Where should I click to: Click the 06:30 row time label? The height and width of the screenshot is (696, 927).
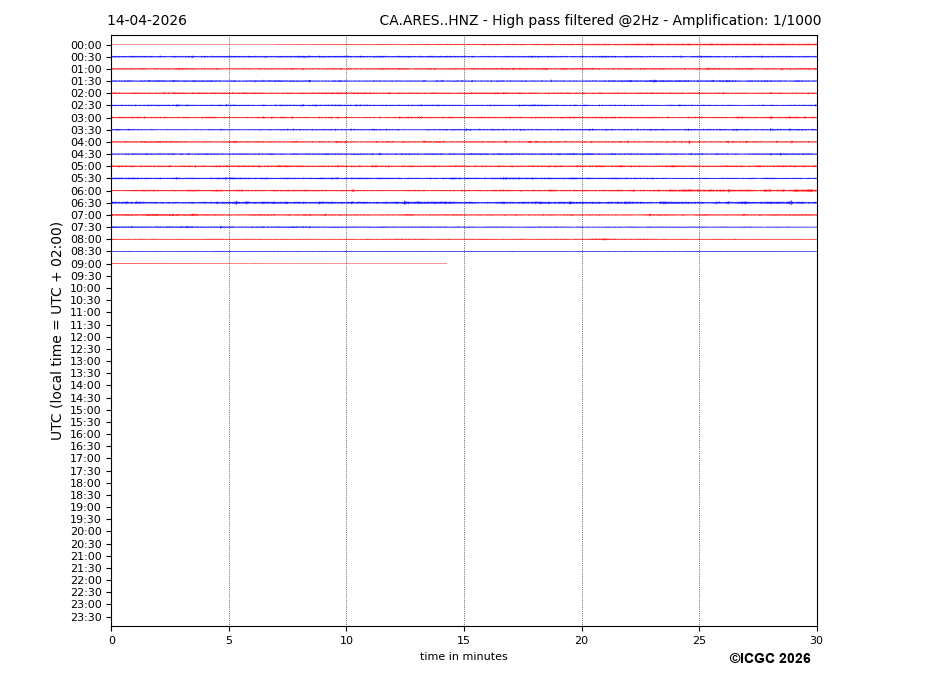pyautogui.click(x=86, y=203)
